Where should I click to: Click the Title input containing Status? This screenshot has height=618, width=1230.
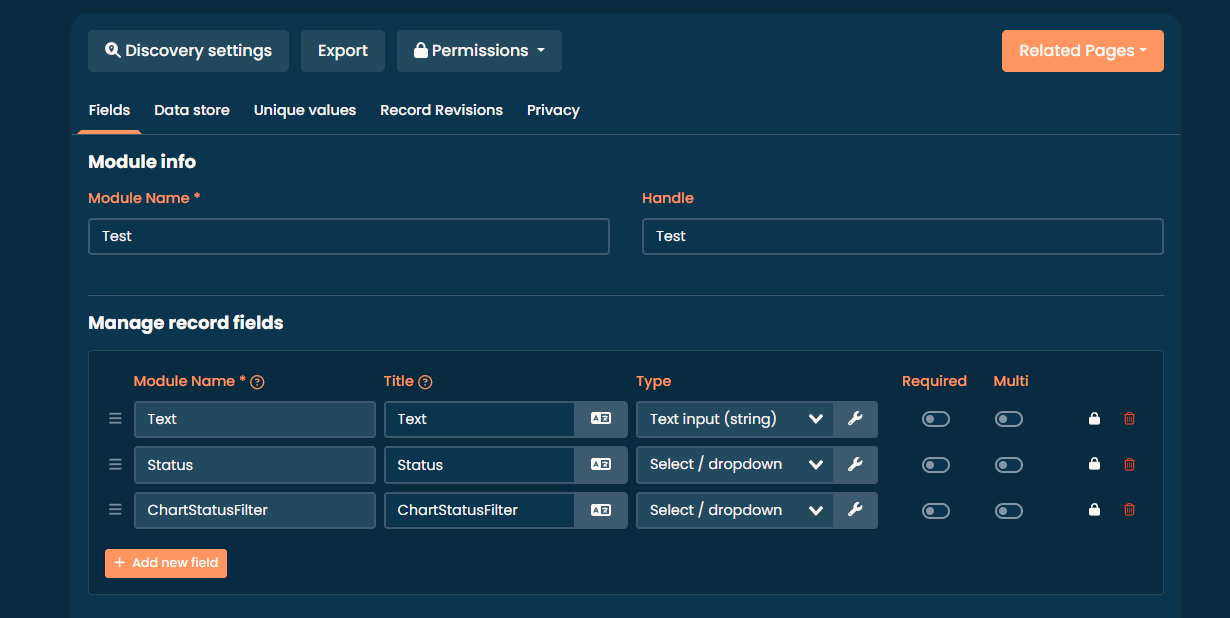pos(480,464)
